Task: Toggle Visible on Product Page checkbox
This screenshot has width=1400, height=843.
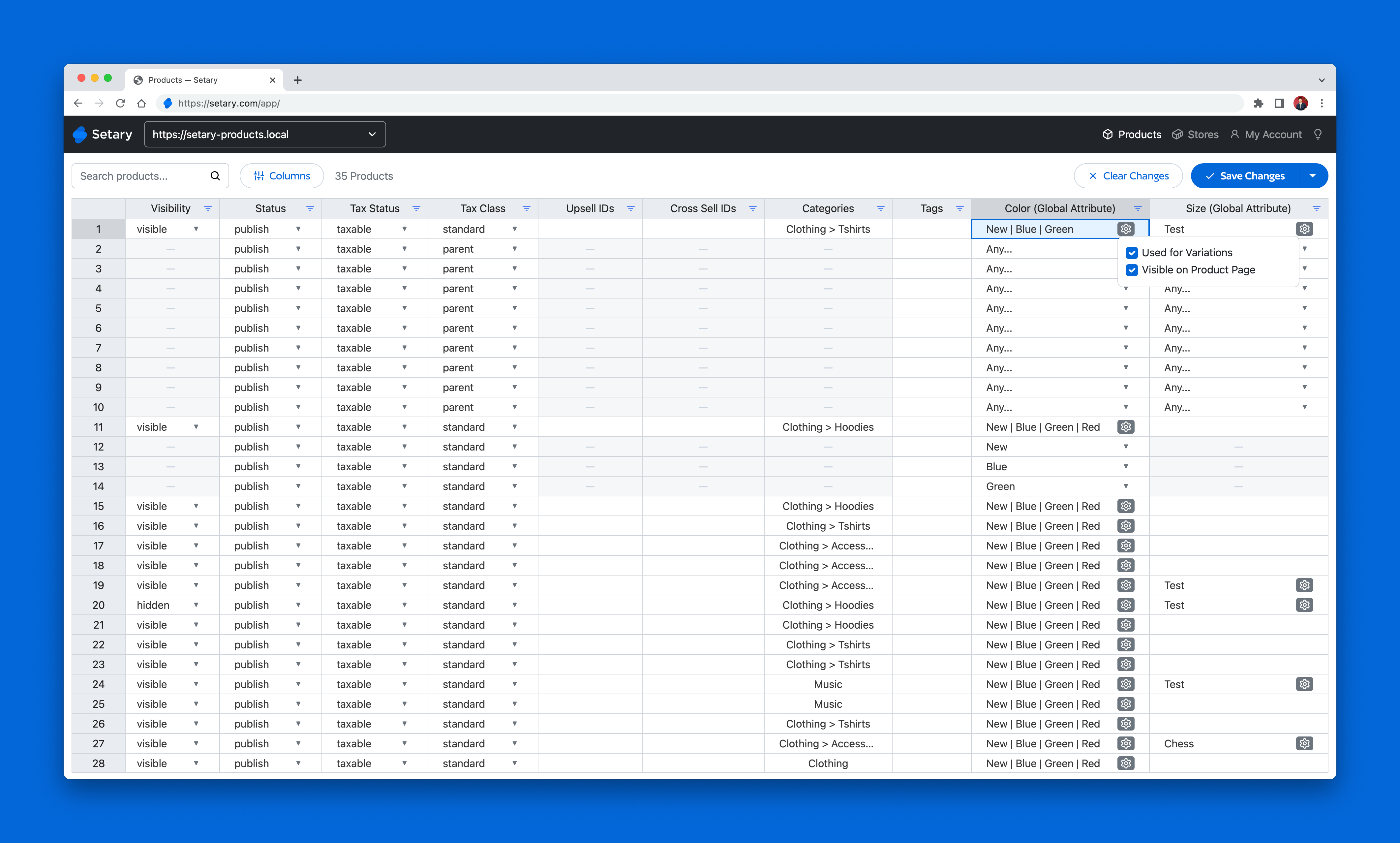Action: [1132, 270]
